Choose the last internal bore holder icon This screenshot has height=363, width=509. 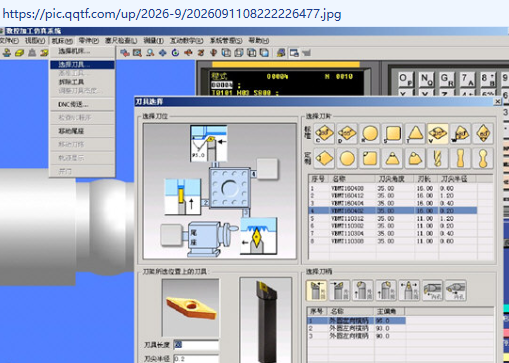(456, 290)
